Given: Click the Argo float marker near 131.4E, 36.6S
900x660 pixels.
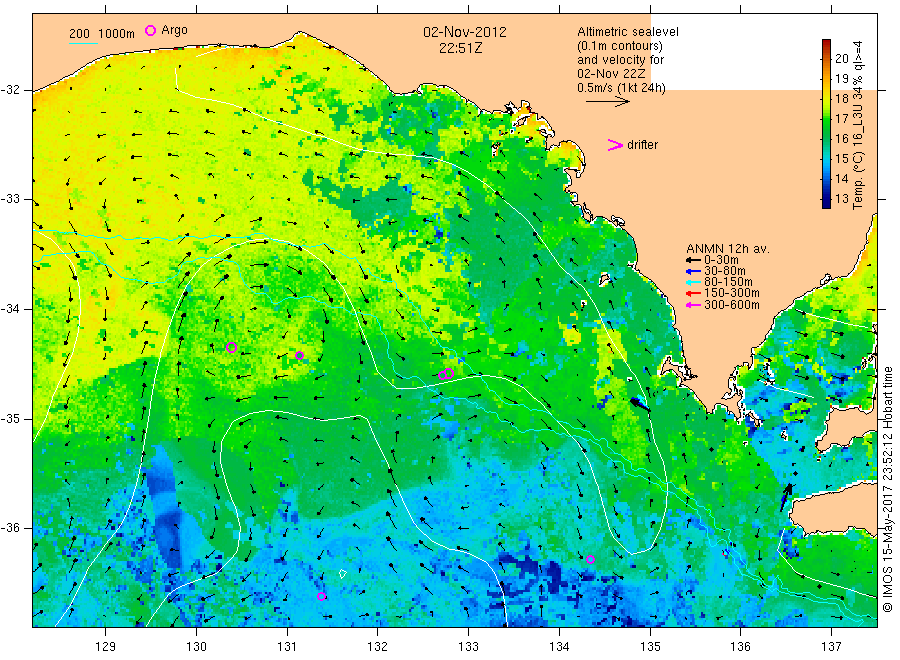Looking at the screenshot, I should [321, 597].
